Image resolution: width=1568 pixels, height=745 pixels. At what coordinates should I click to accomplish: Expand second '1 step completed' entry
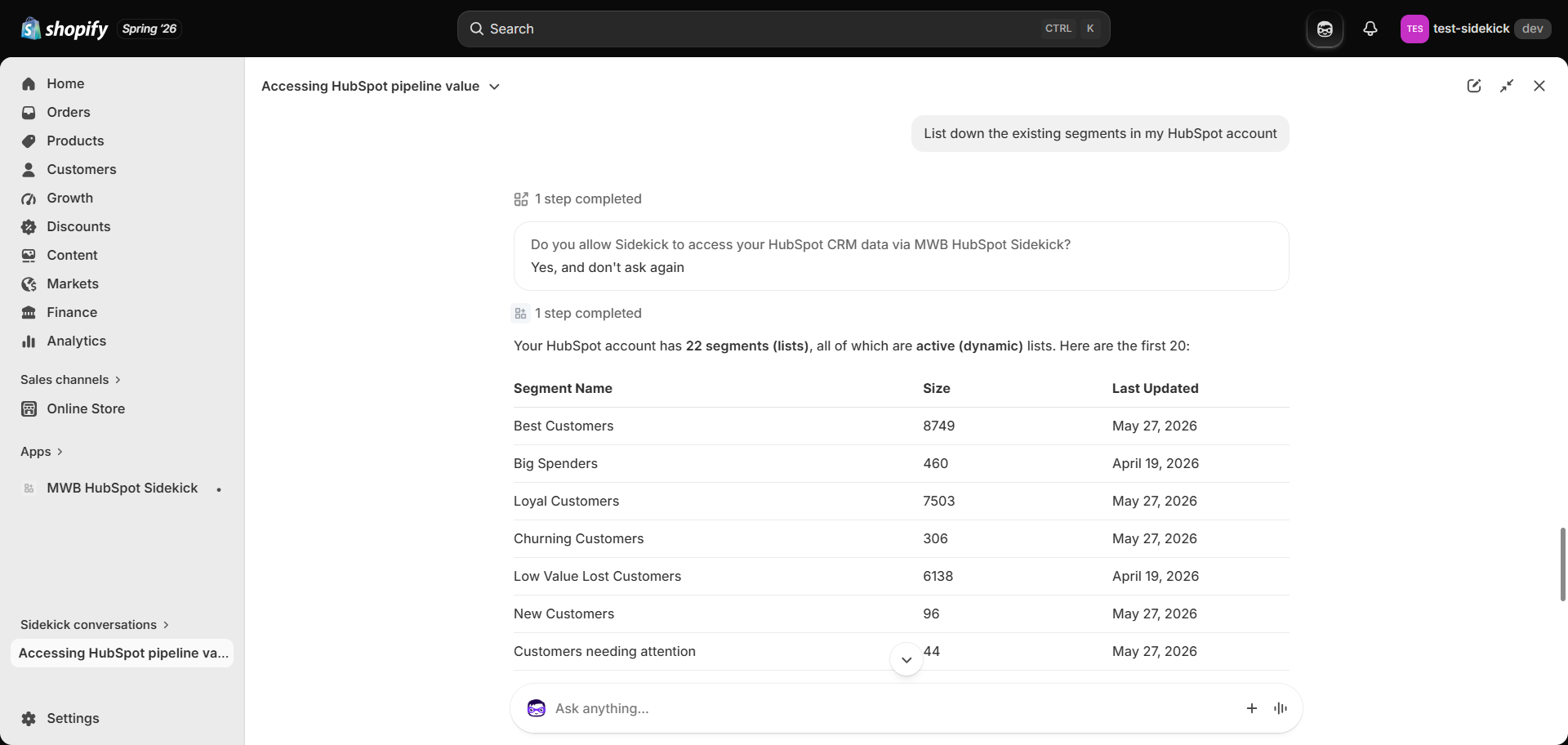[578, 313]
